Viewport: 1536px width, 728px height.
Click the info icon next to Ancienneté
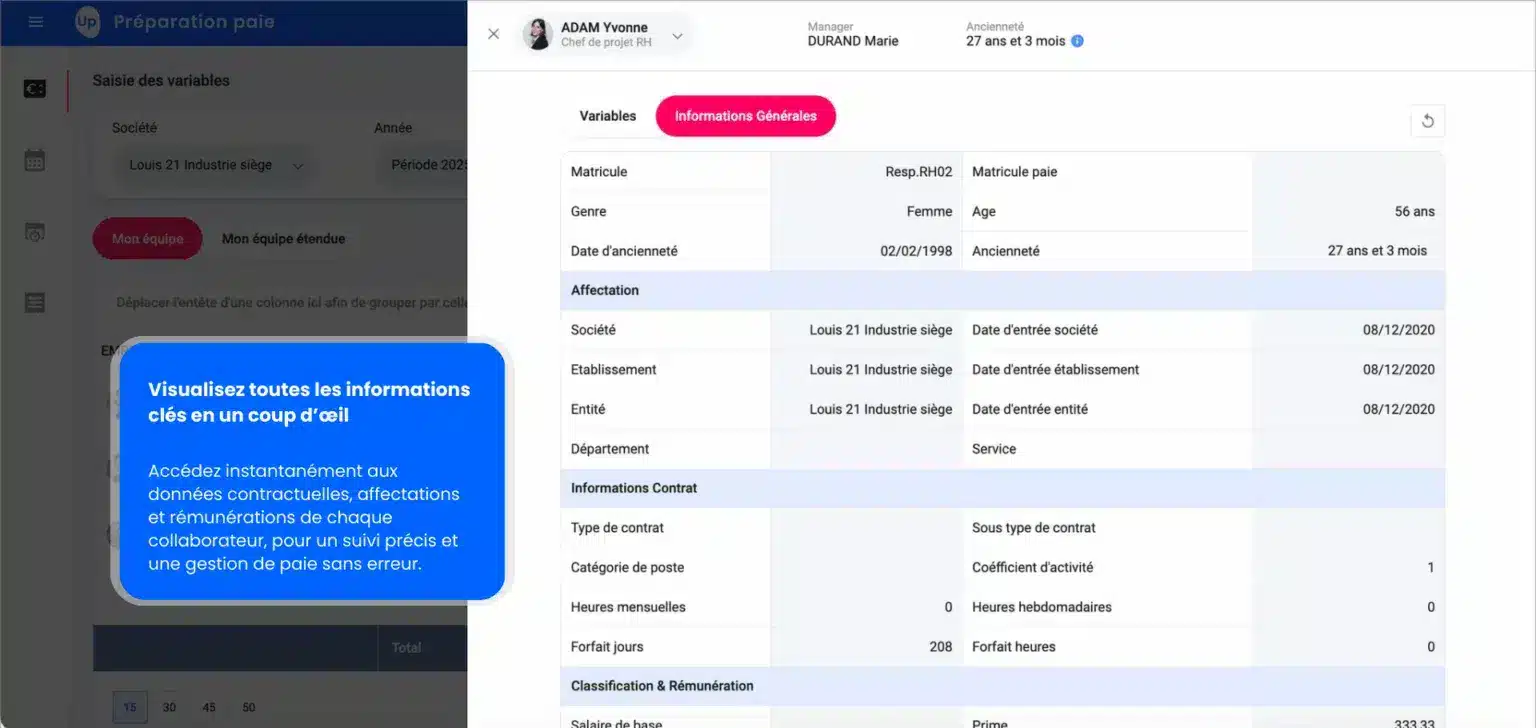click(x=1077, y=40)
